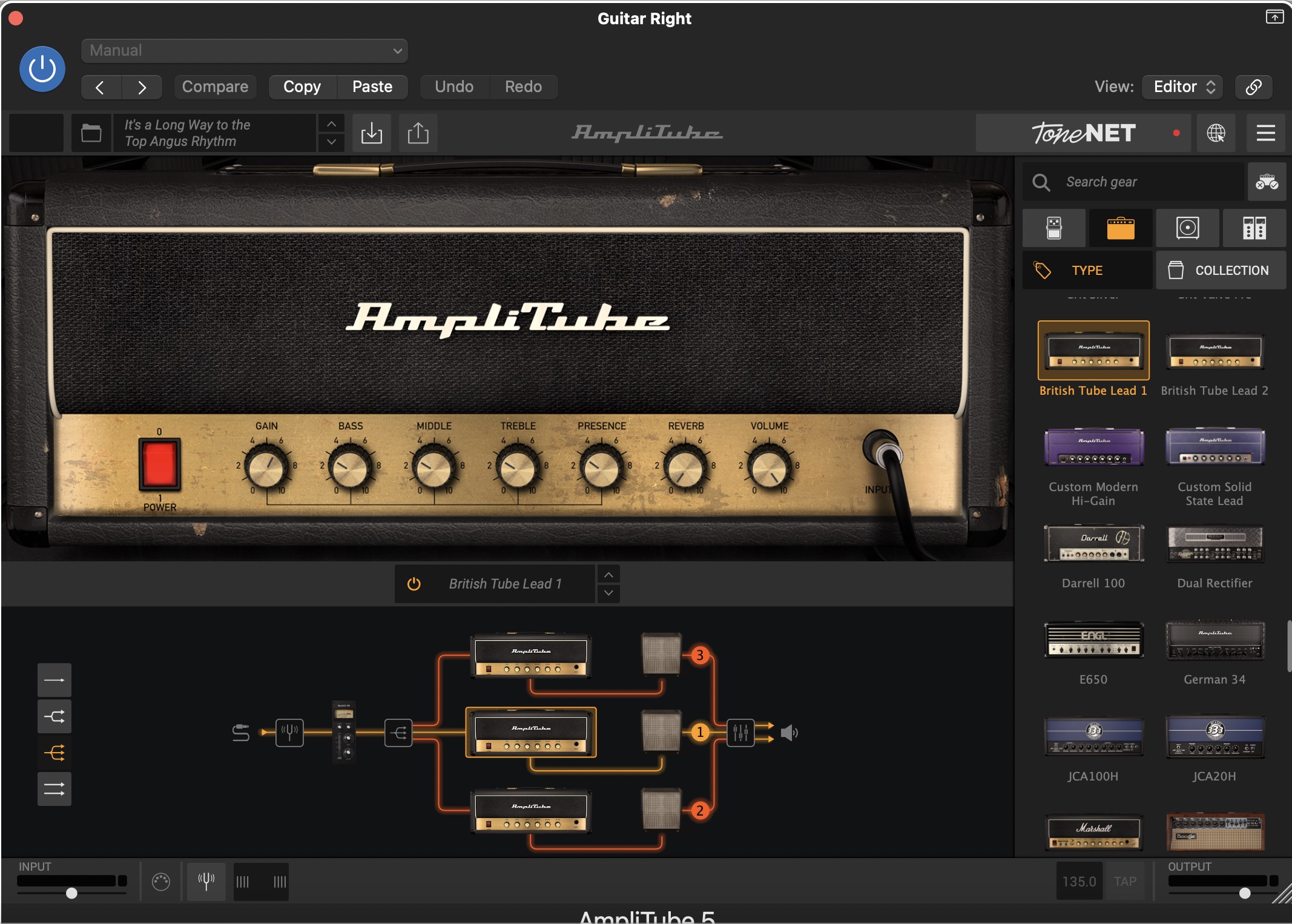This screenshot has height=924, width=1292.
Task: Select Darrell 100 amp
Action: [x=1093, y=543]
